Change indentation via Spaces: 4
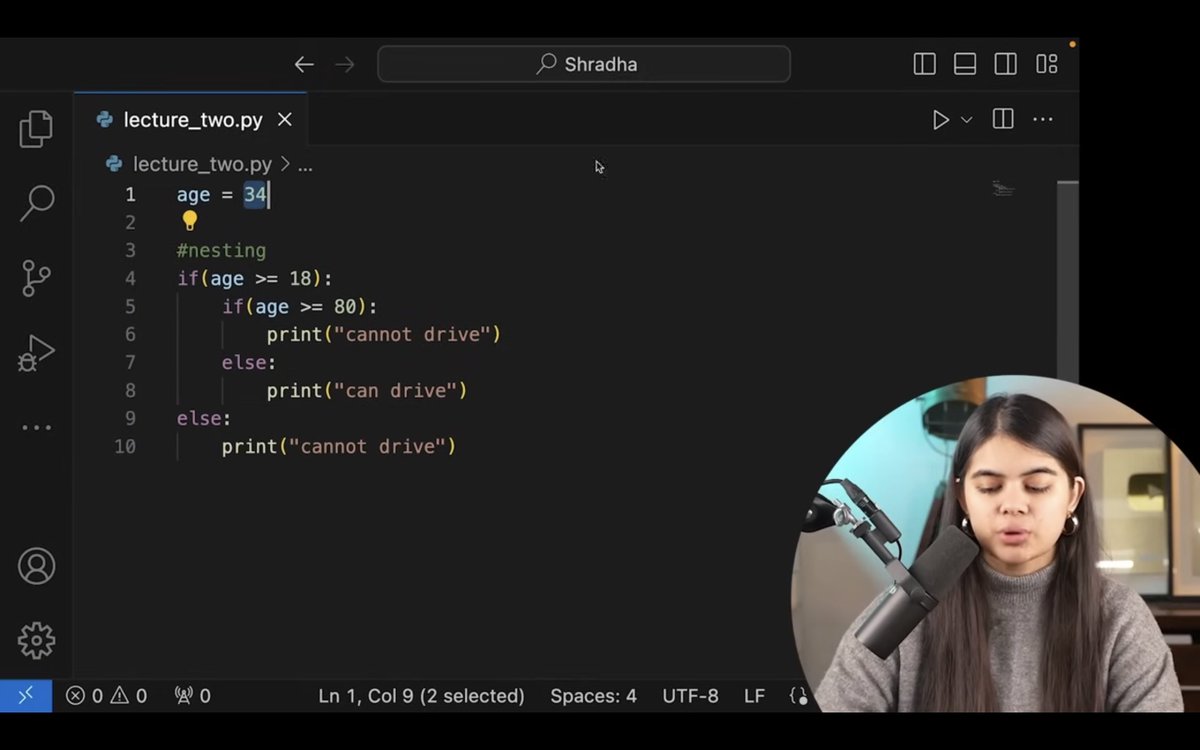The height and width of the screenshot is (750, 1200). [x=593, y=696]
